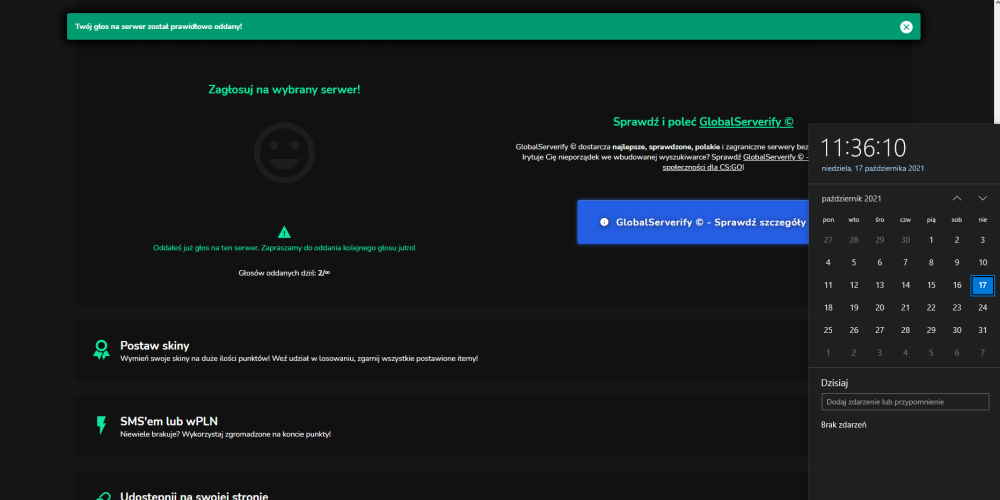Select day 15 in calendar
Image resolution: width=1000 pixels, height=500 pixels.
tap(931, 285)
